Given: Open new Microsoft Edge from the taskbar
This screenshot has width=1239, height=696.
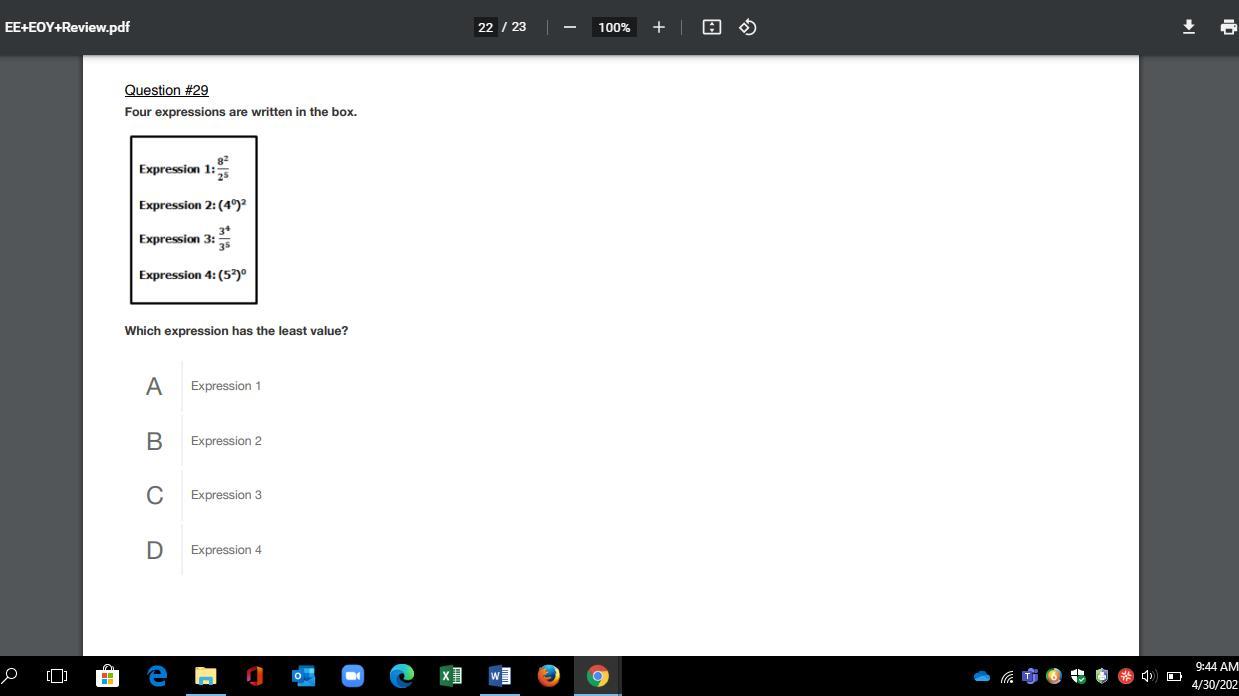Looking at the screenshot, I should [401, 676].
